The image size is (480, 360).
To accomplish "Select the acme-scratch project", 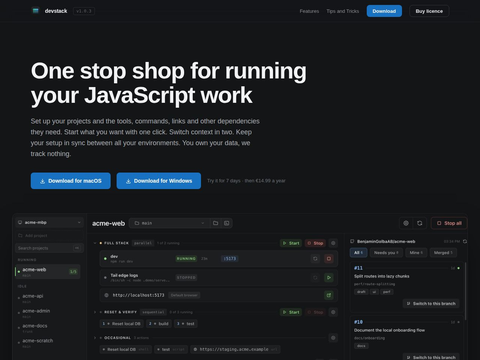I will click(x=48, y=343).
